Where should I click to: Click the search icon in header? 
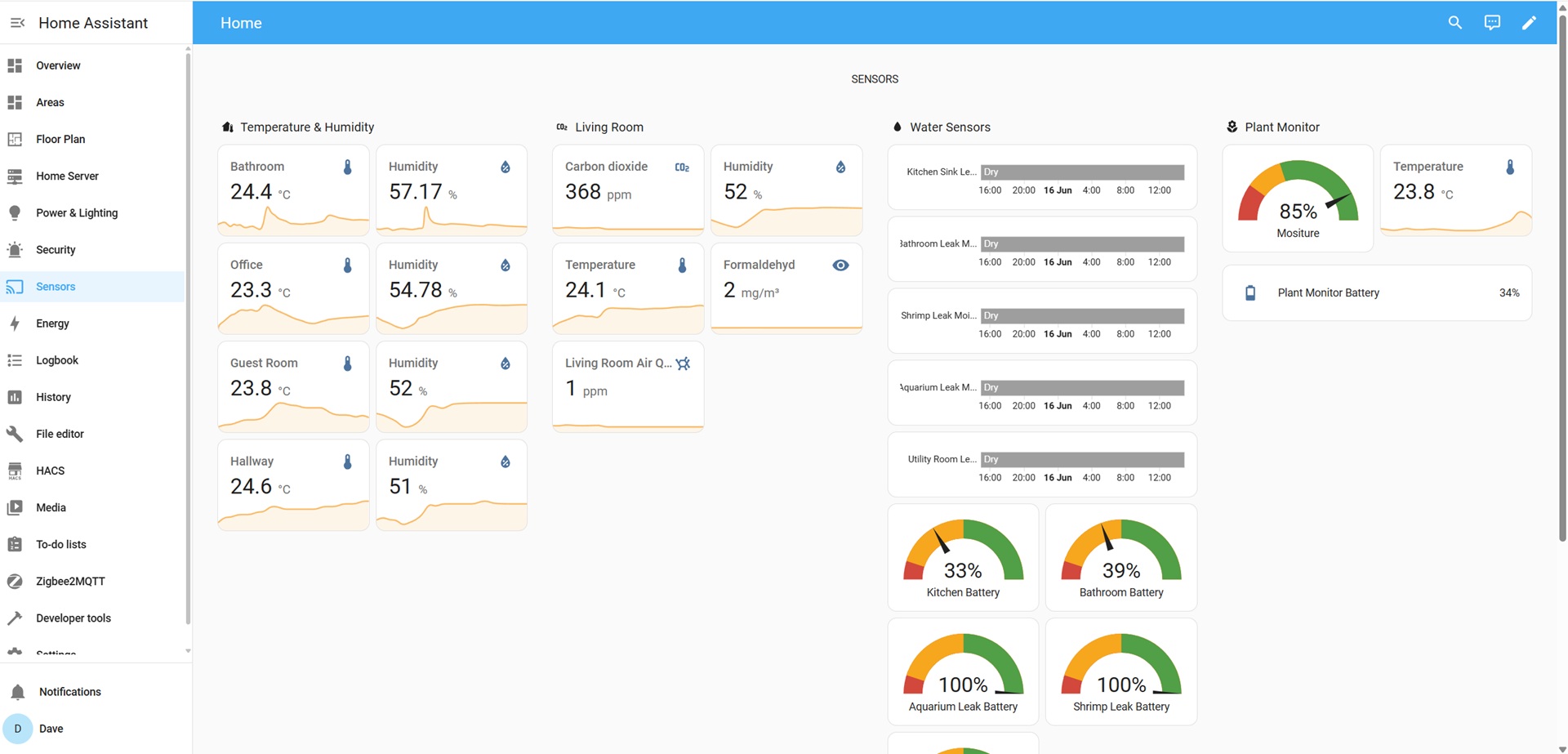(1454, 23)
